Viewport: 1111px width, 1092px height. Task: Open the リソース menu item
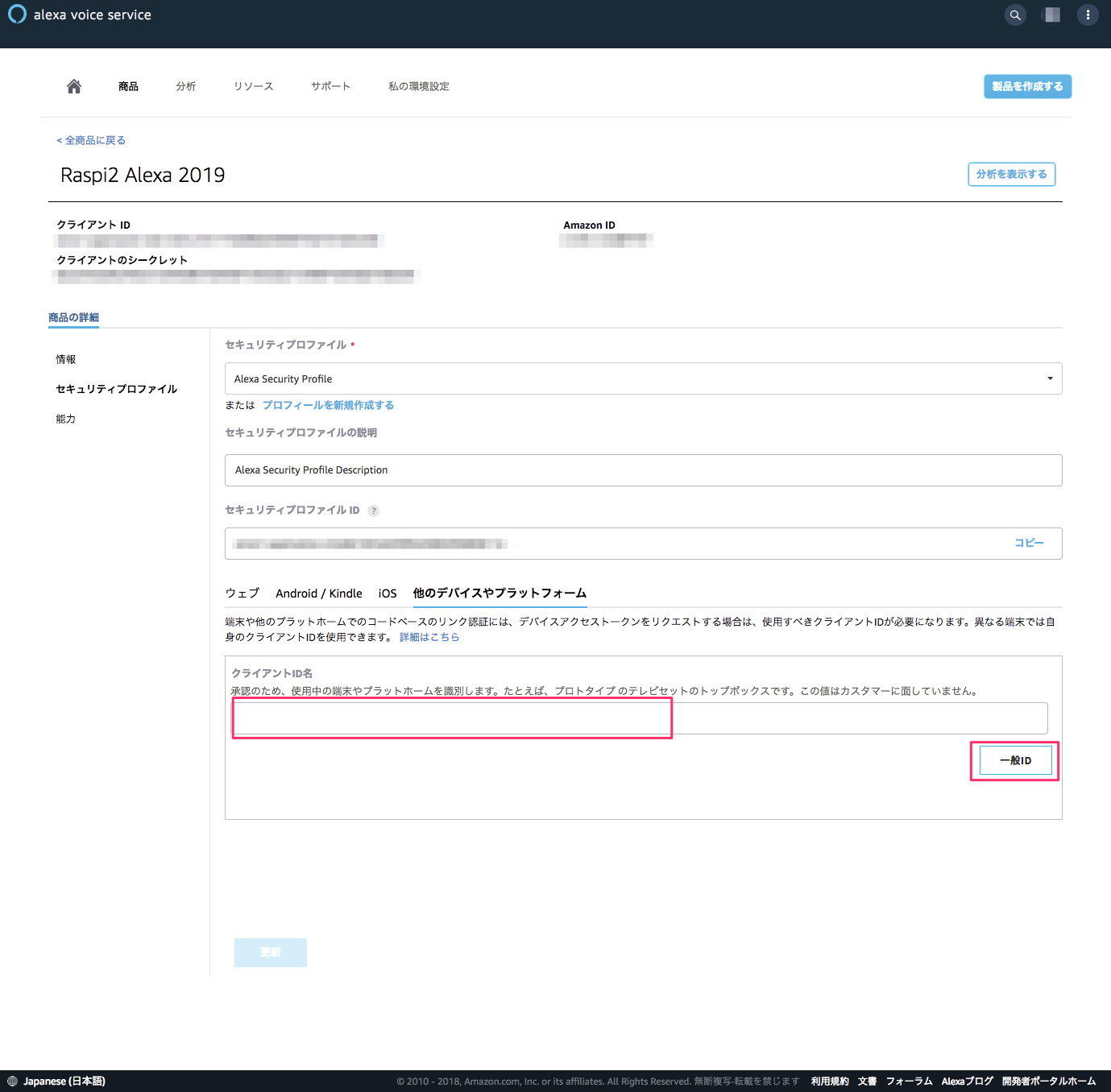(254, 86)
